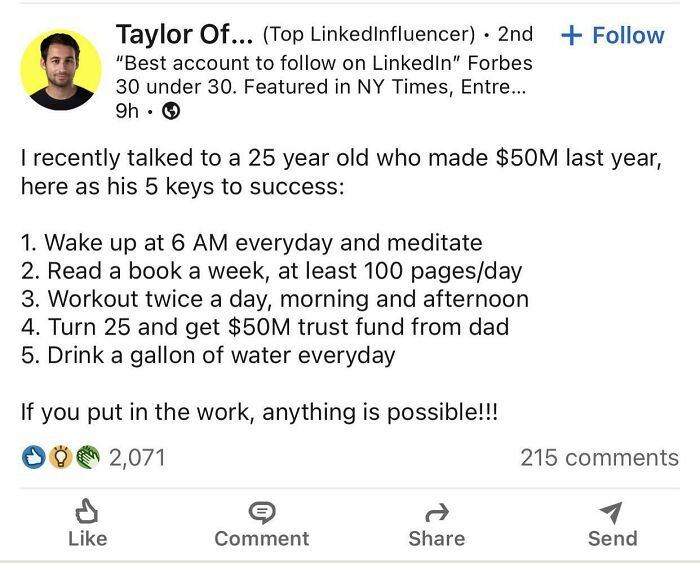View the 2,071 reactions list
Screen dimensions: 700x563
tap(137, 458)
